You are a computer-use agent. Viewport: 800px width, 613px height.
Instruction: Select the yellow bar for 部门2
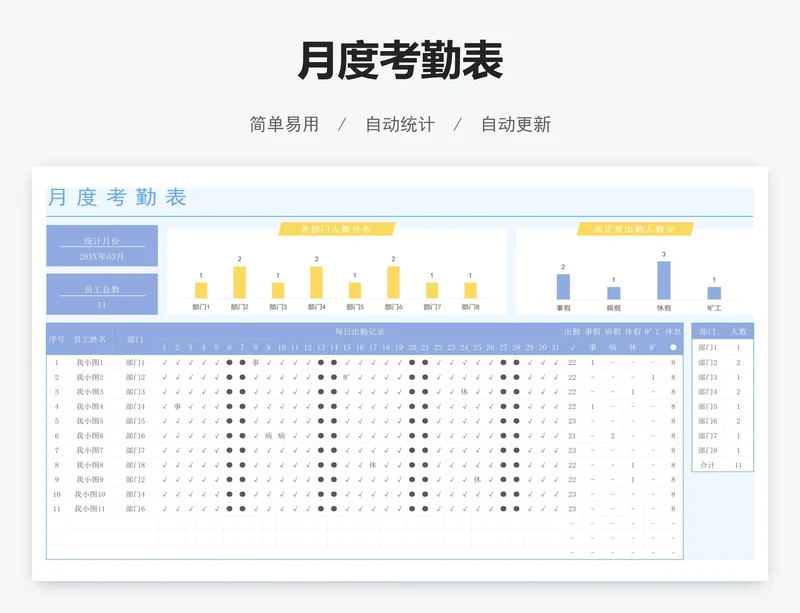pos(240,282)
